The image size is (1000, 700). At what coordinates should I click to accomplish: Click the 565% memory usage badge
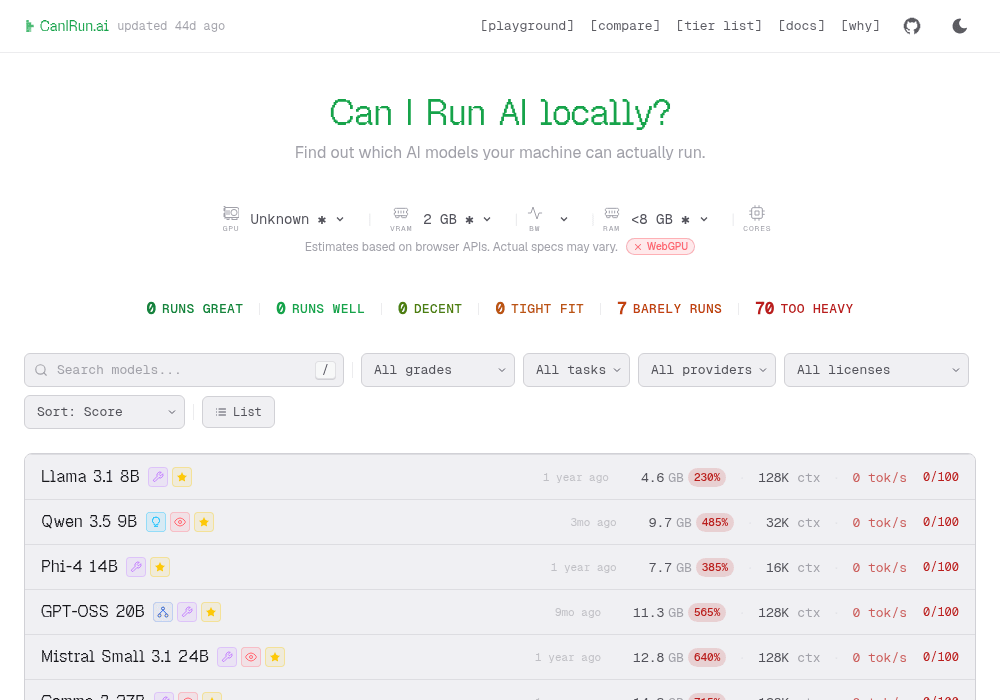pyautogui.click(x=707, y=612)
